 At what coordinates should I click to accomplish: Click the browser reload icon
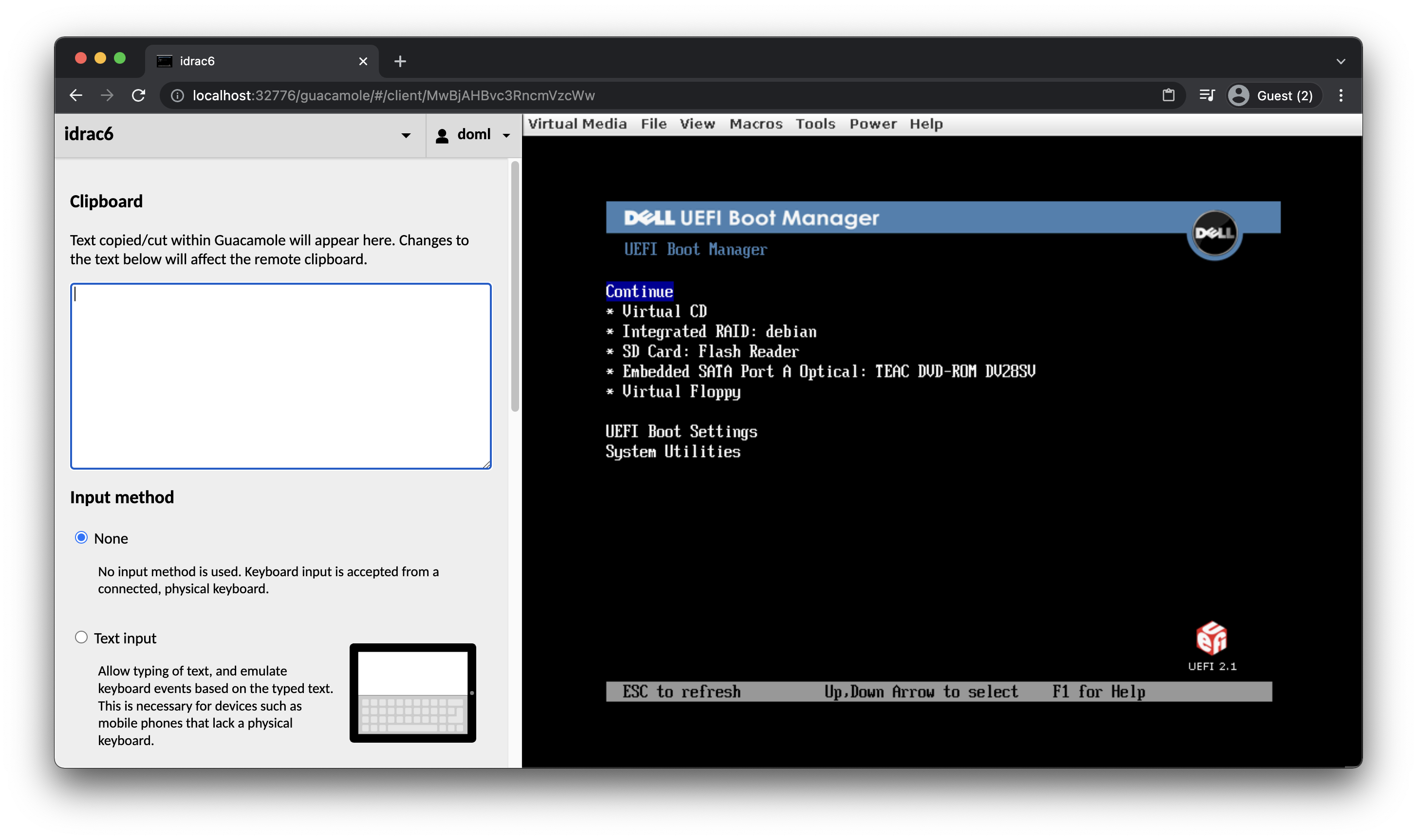coord(138,95)
